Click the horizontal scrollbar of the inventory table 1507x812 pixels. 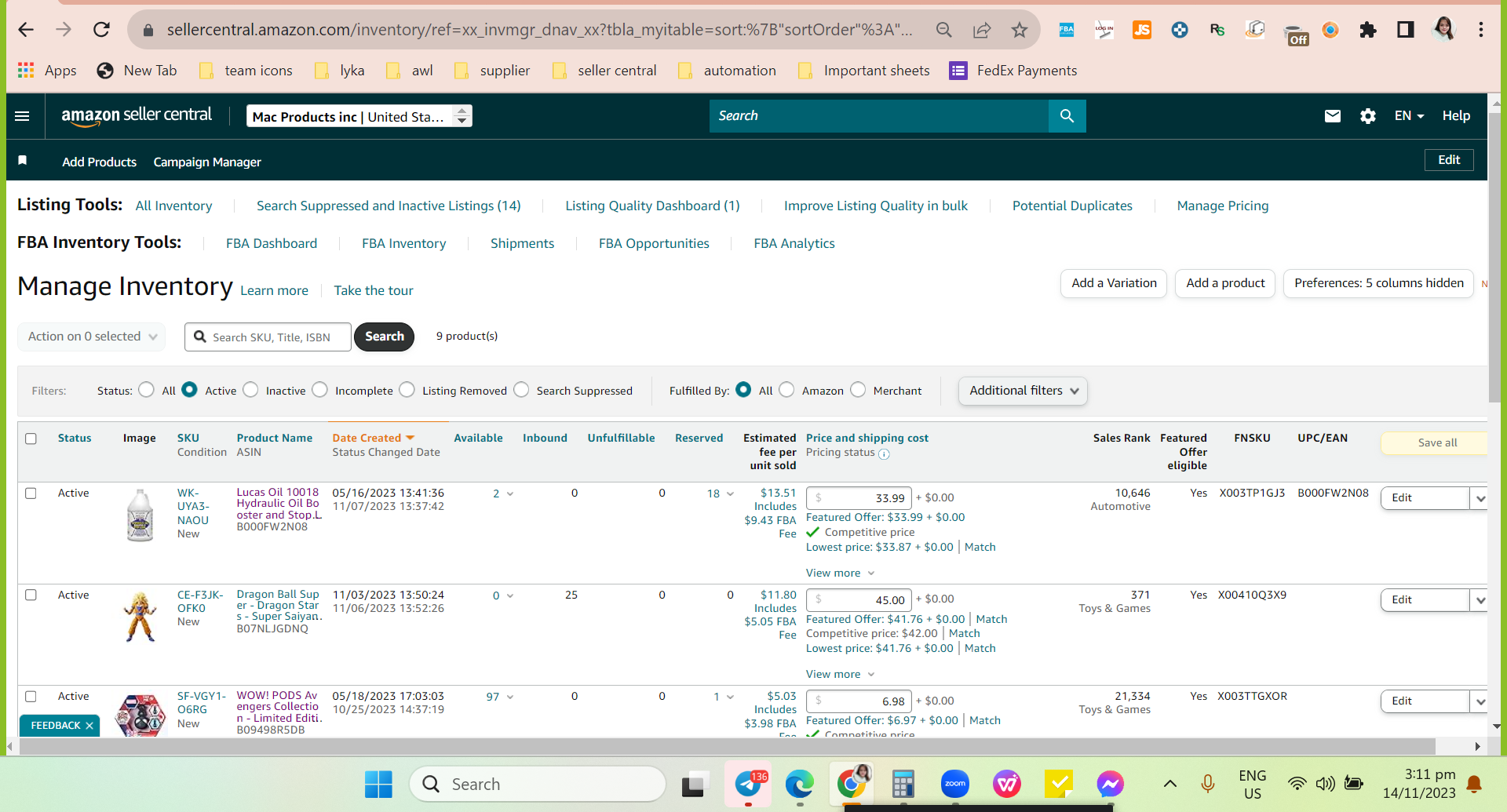pos(728,746)
